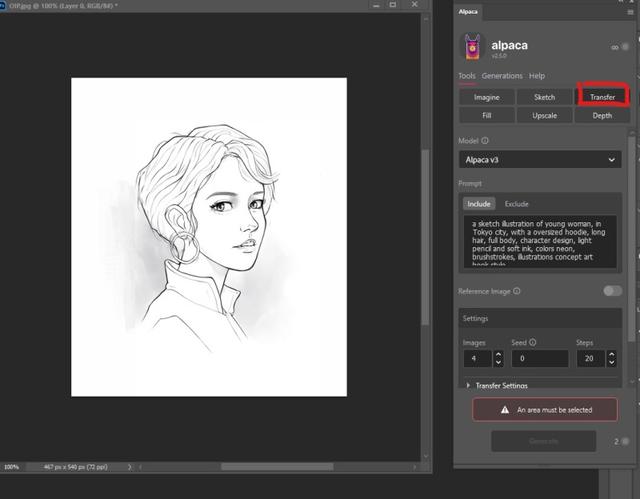Click the infinity credits icon
This screenshot has width=640, height=499.
615,47
